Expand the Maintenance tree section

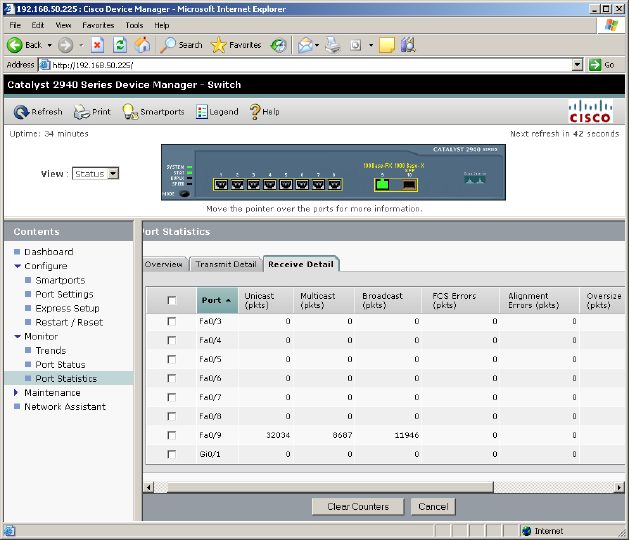[16, 392]
